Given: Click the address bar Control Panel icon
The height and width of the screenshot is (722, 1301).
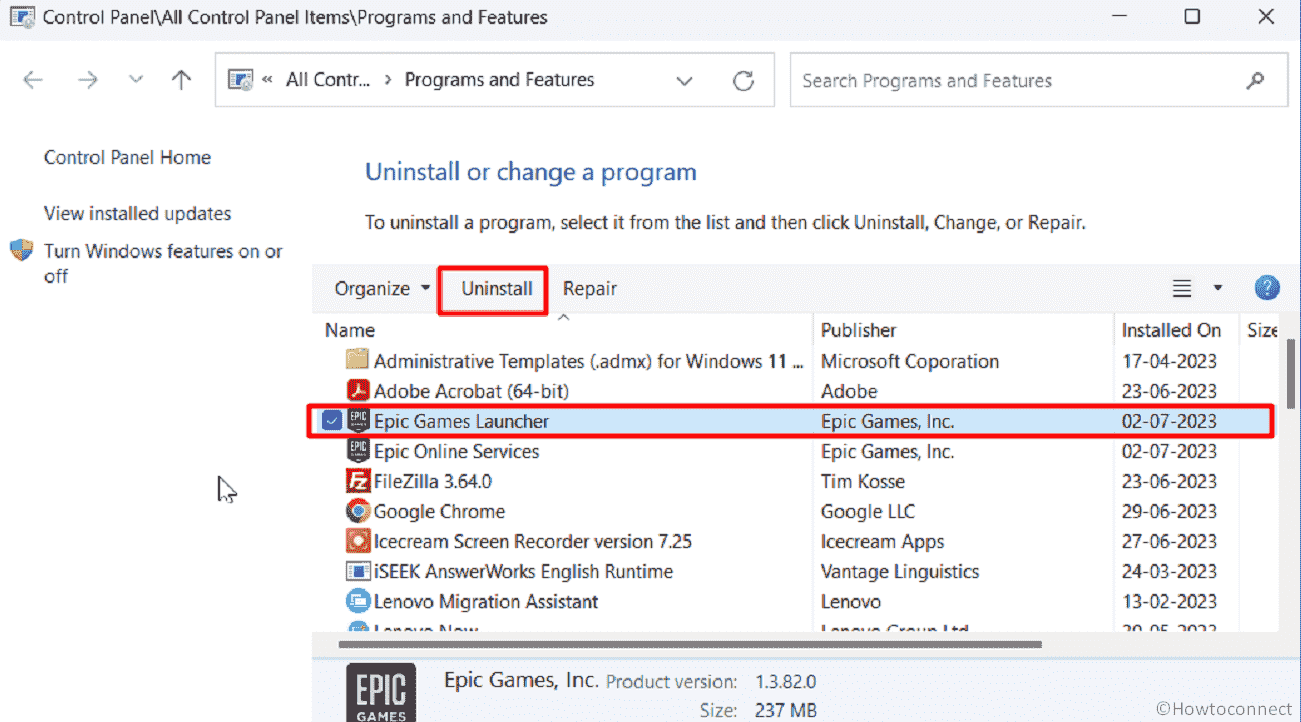Looking at the screenshot, I should 240,80.
